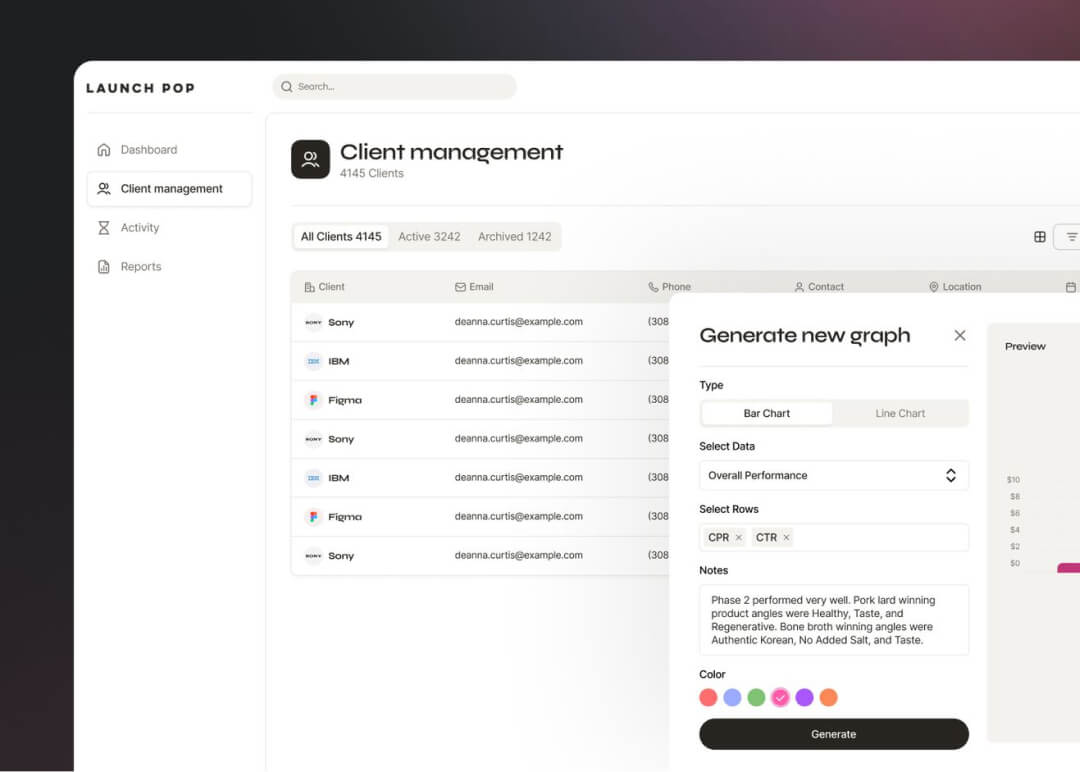This screenshot has height=772, width=1080.
Task: Select Client management in the sidebar
Action: 169,189
